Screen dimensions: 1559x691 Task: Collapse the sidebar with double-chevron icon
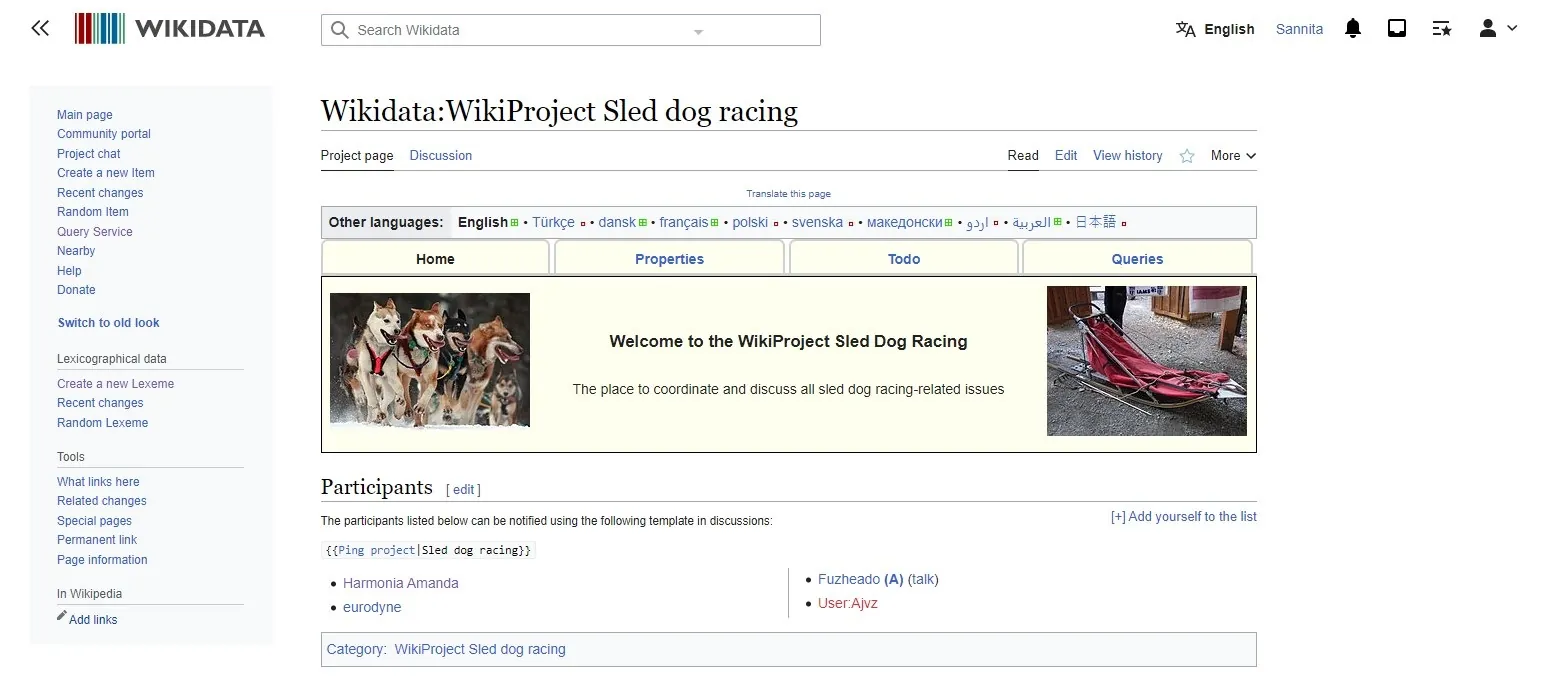[40, 29]
